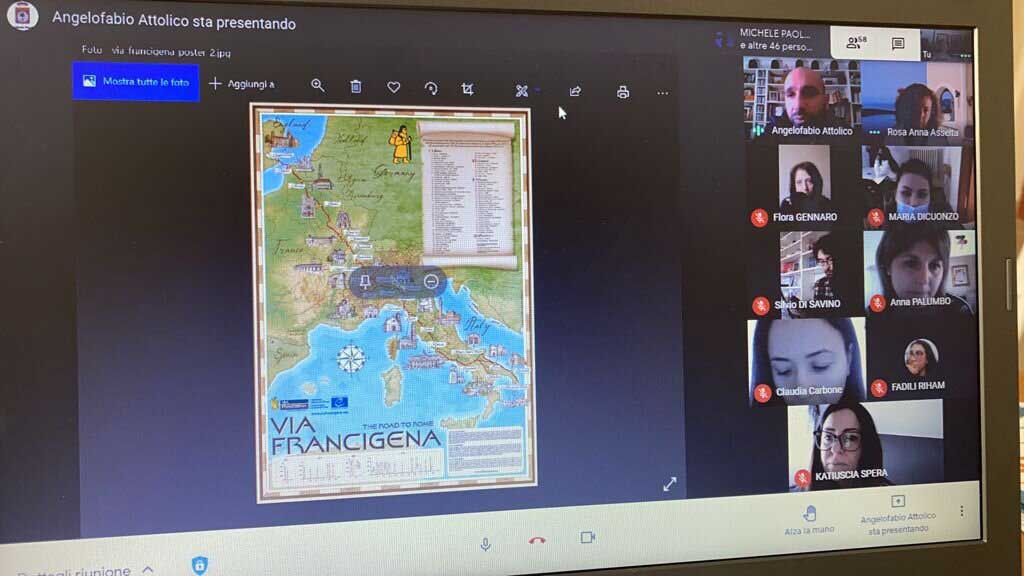Select the crop tool icon

468,89
